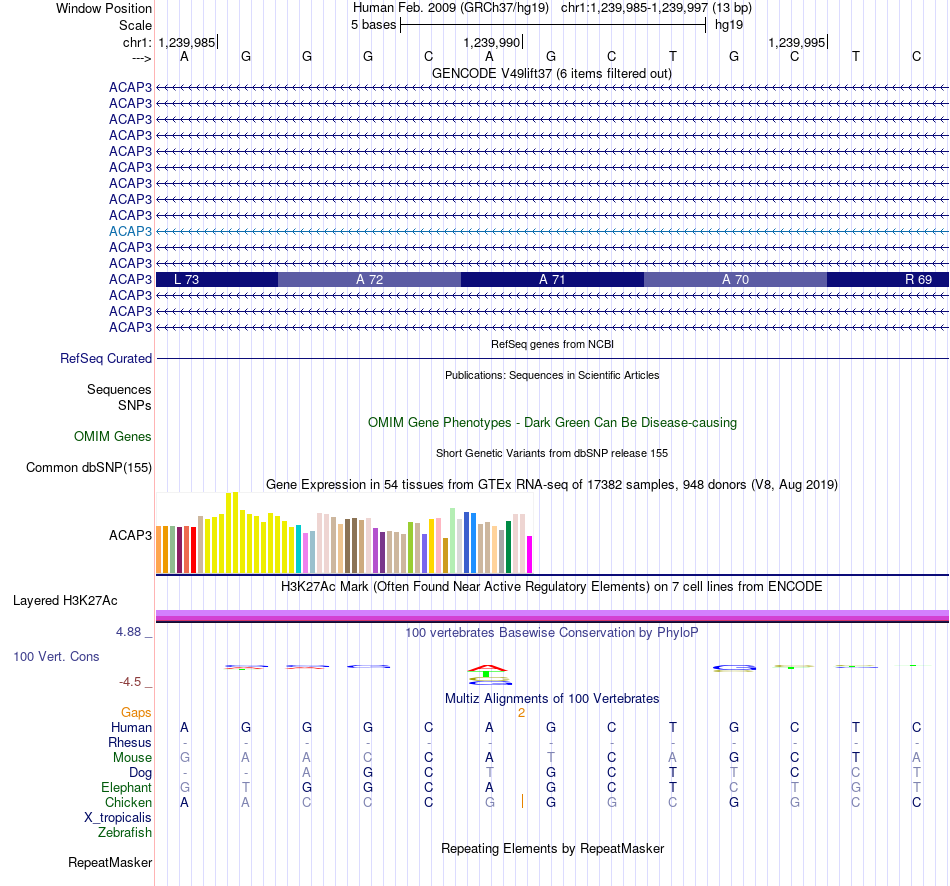
Task: Click the chr1:1,239,985-1,239,997 (13 bp) position text
Action: tap(656, 8)
